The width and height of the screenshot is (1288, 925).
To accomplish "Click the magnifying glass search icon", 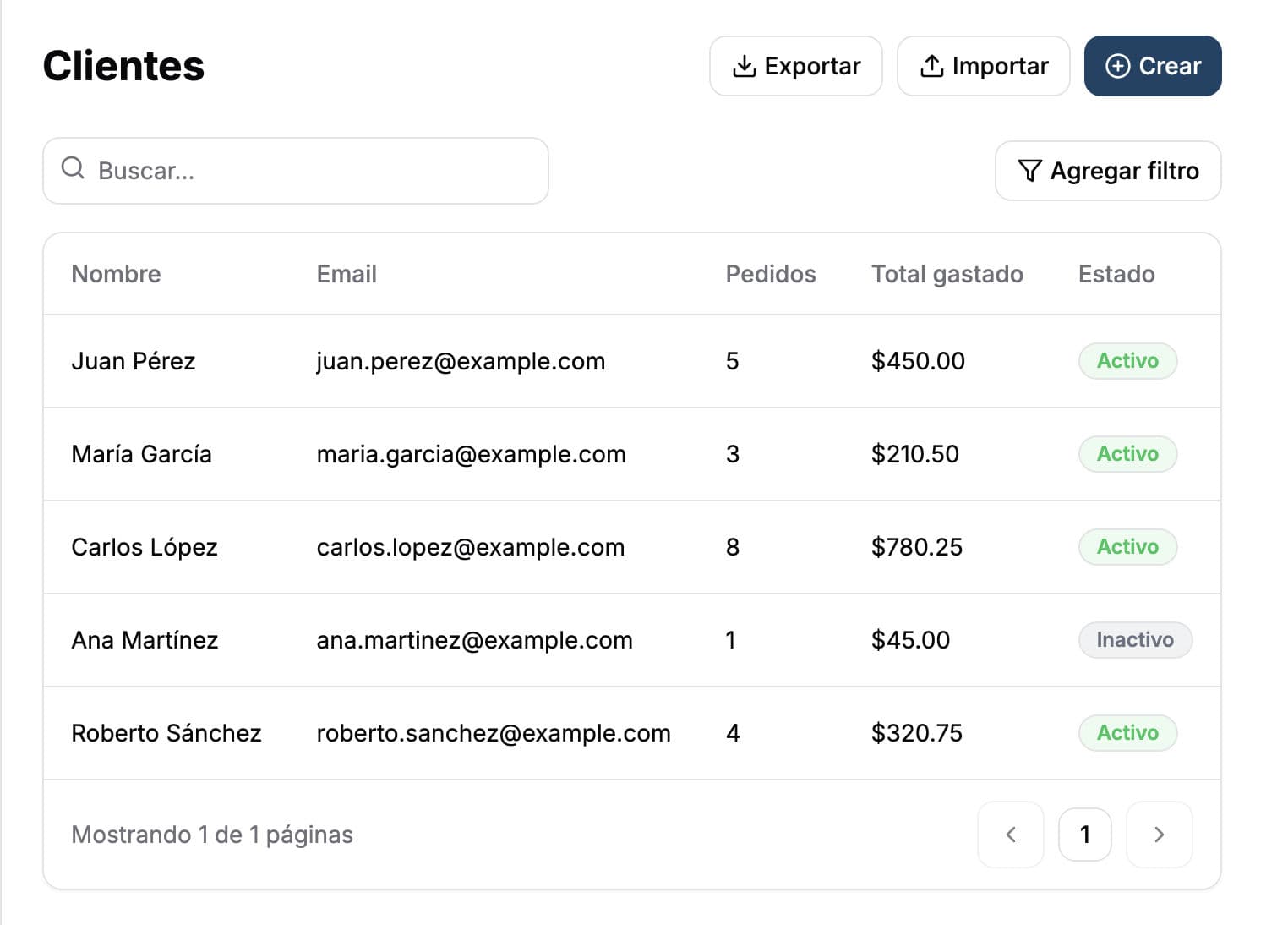I will 74,168.
